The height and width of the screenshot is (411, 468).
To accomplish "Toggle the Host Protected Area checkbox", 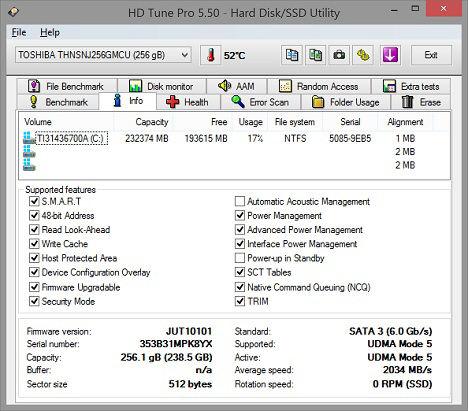I will (34, 258).
